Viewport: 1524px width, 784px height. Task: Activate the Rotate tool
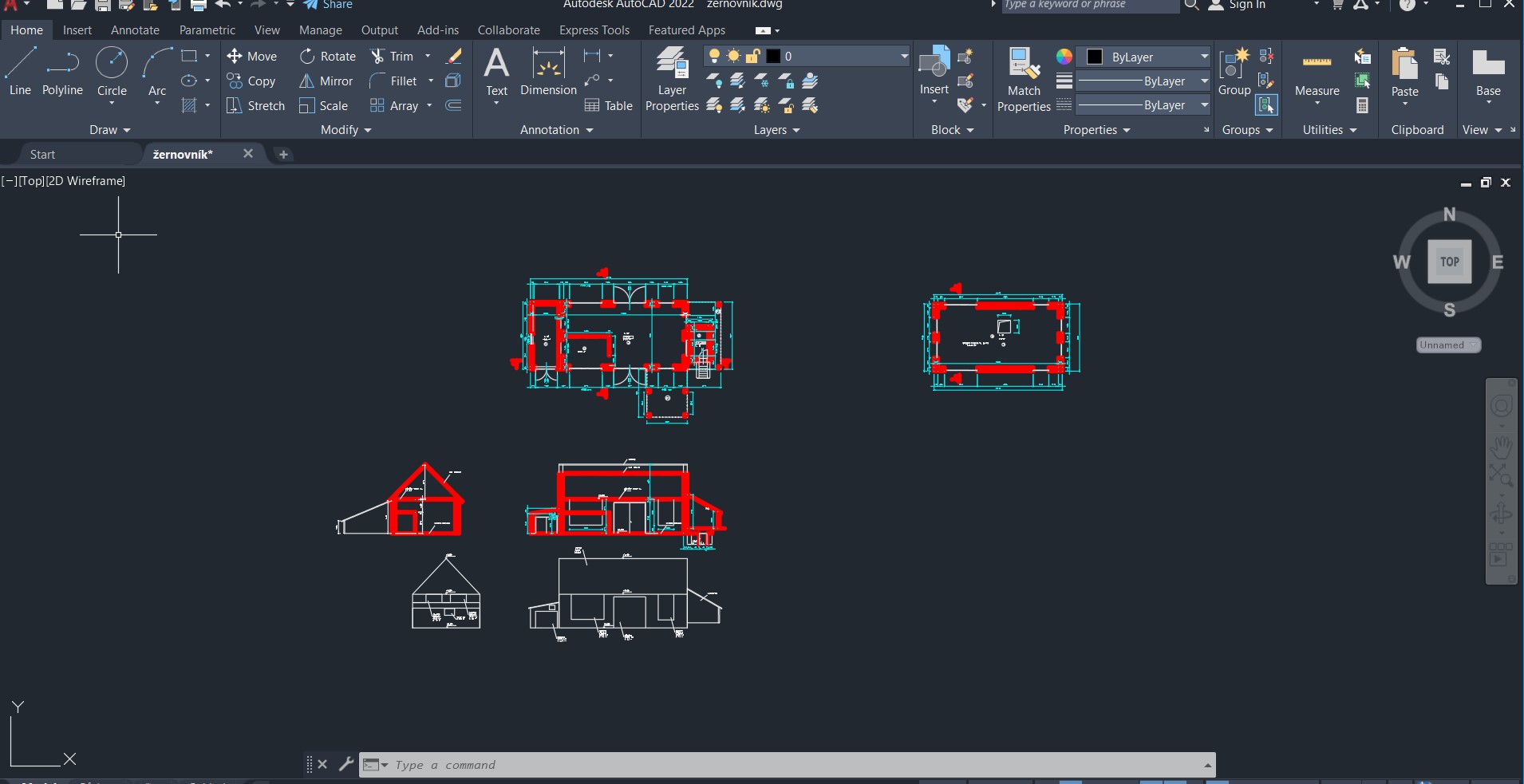point(327,57)
